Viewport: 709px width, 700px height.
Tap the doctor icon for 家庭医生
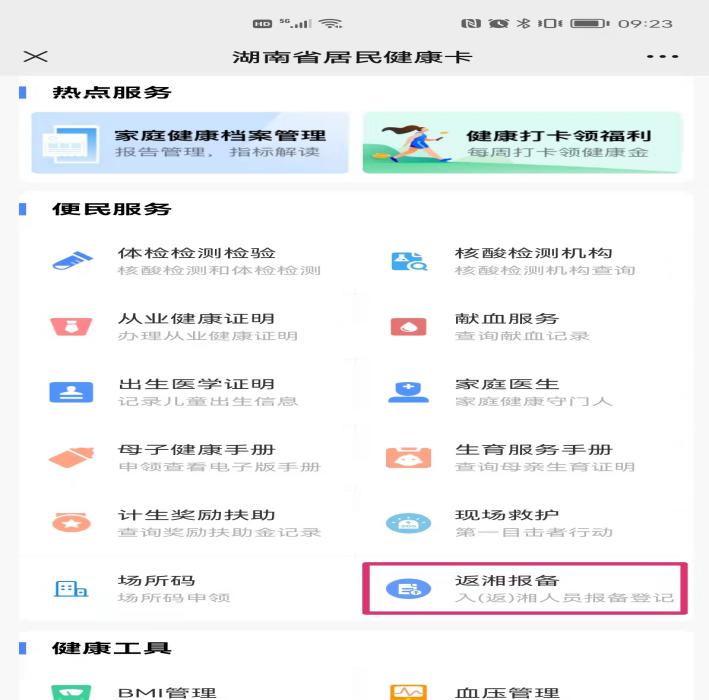tap(408, 392)
